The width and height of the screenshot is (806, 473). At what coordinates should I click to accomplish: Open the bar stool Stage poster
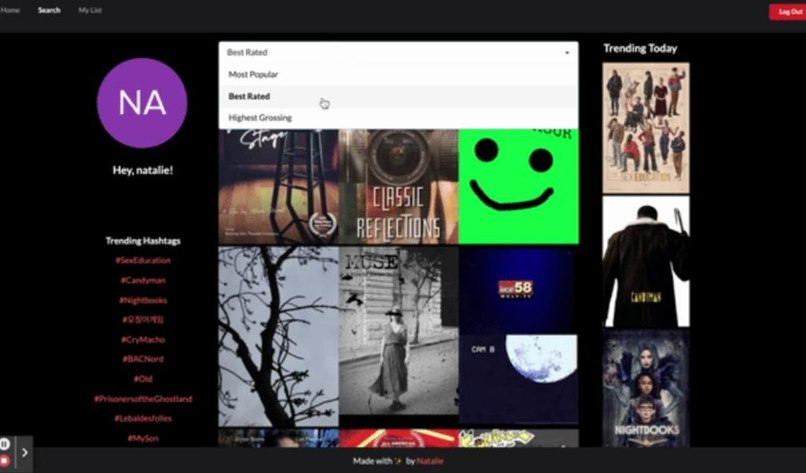pyautogui.click(x=278, y=186)
